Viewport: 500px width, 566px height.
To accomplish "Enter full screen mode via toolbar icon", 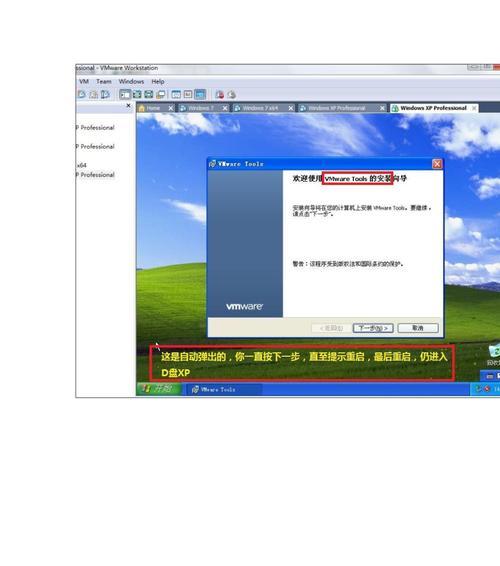I will pos(149,95).
